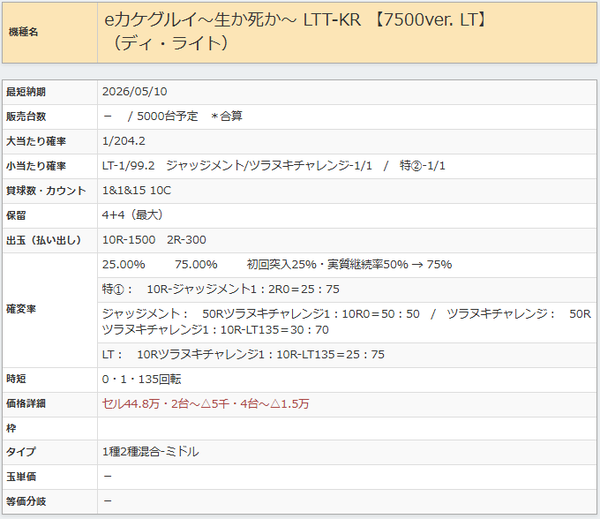Image resolution: width=600 pixels, height=519 pixels.
Task: Click the '時短' row label
Action: click(16, 379)
